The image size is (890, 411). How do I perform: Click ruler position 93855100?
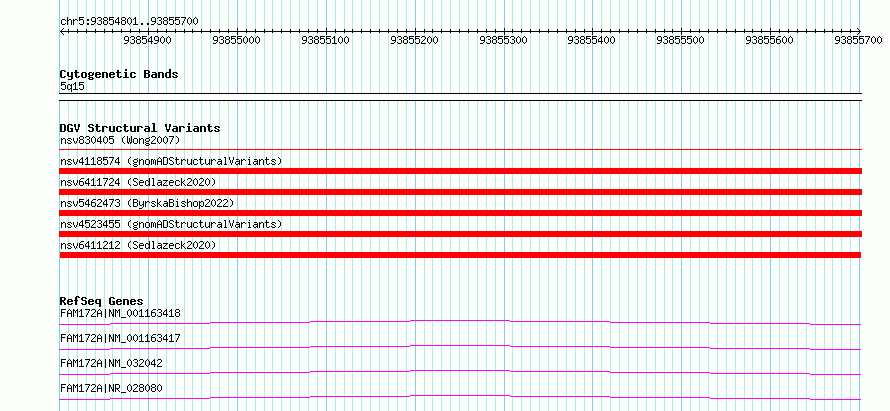click(x=325, y=40)
